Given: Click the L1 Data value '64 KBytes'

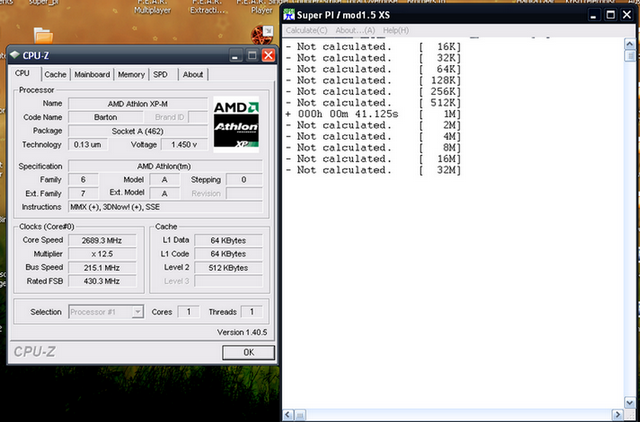Looking at the screenshot, I should [x=229, y=240].
